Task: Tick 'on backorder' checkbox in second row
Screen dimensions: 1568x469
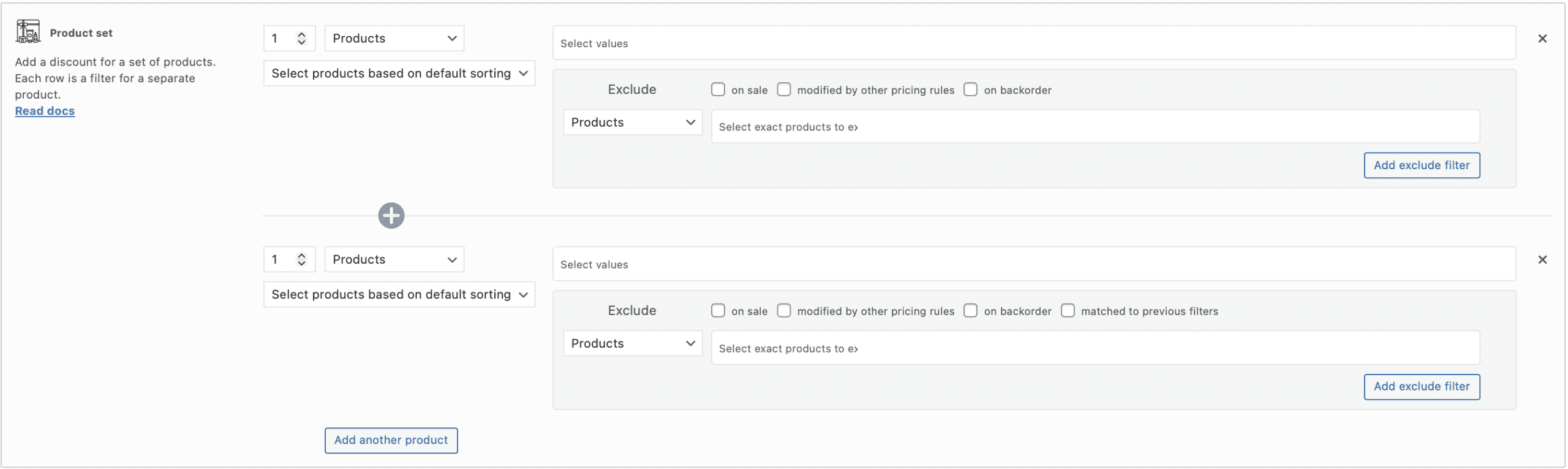Action: pyautogui.click(x=970, y=311)
